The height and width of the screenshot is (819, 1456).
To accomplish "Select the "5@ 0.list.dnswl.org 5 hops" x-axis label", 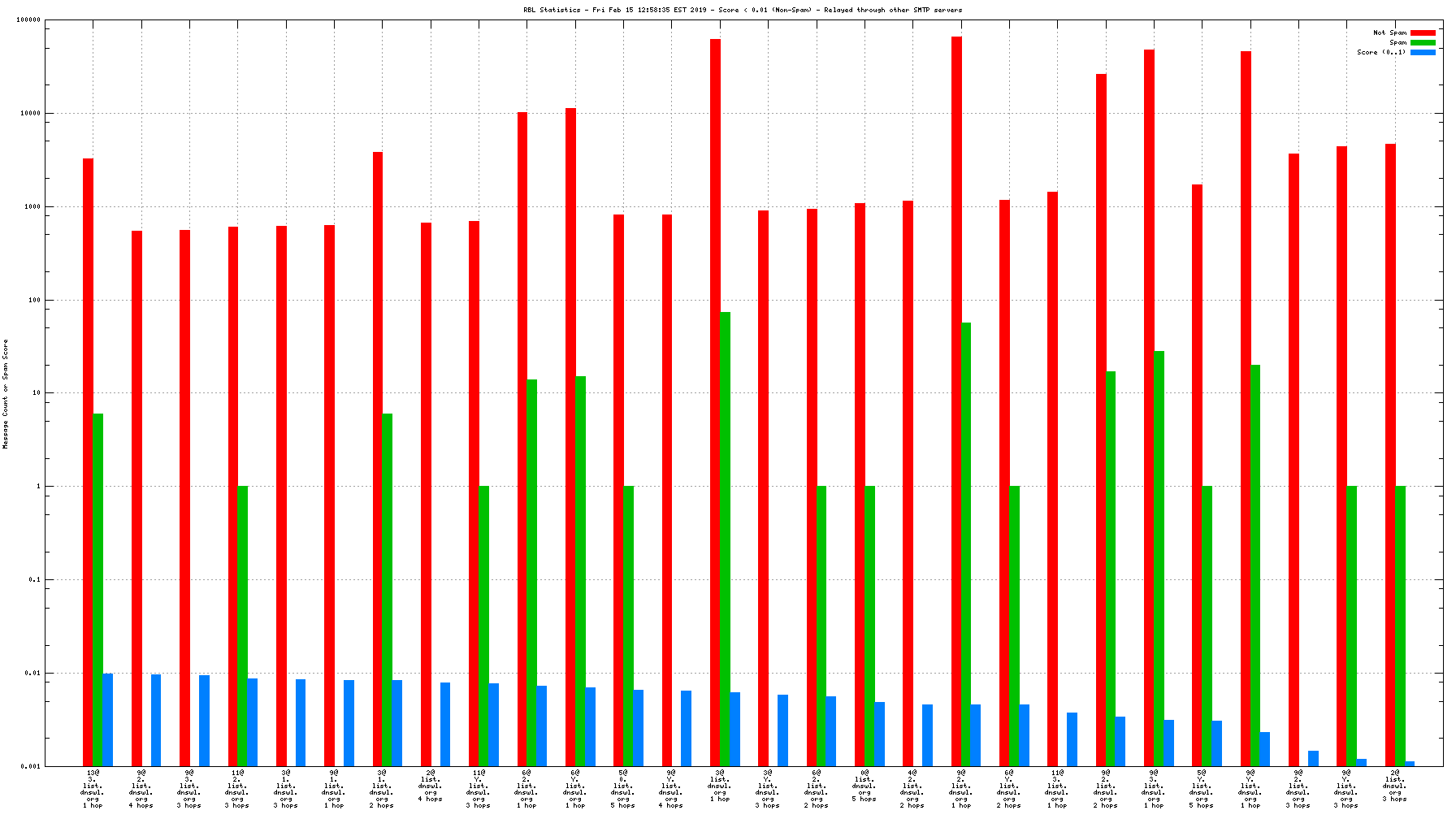I will [x=623, y=788].
